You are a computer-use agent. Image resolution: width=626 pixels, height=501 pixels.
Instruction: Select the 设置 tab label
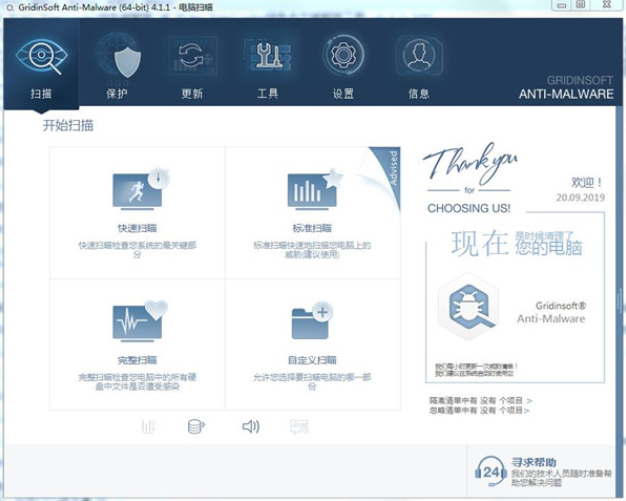[343, 94]
